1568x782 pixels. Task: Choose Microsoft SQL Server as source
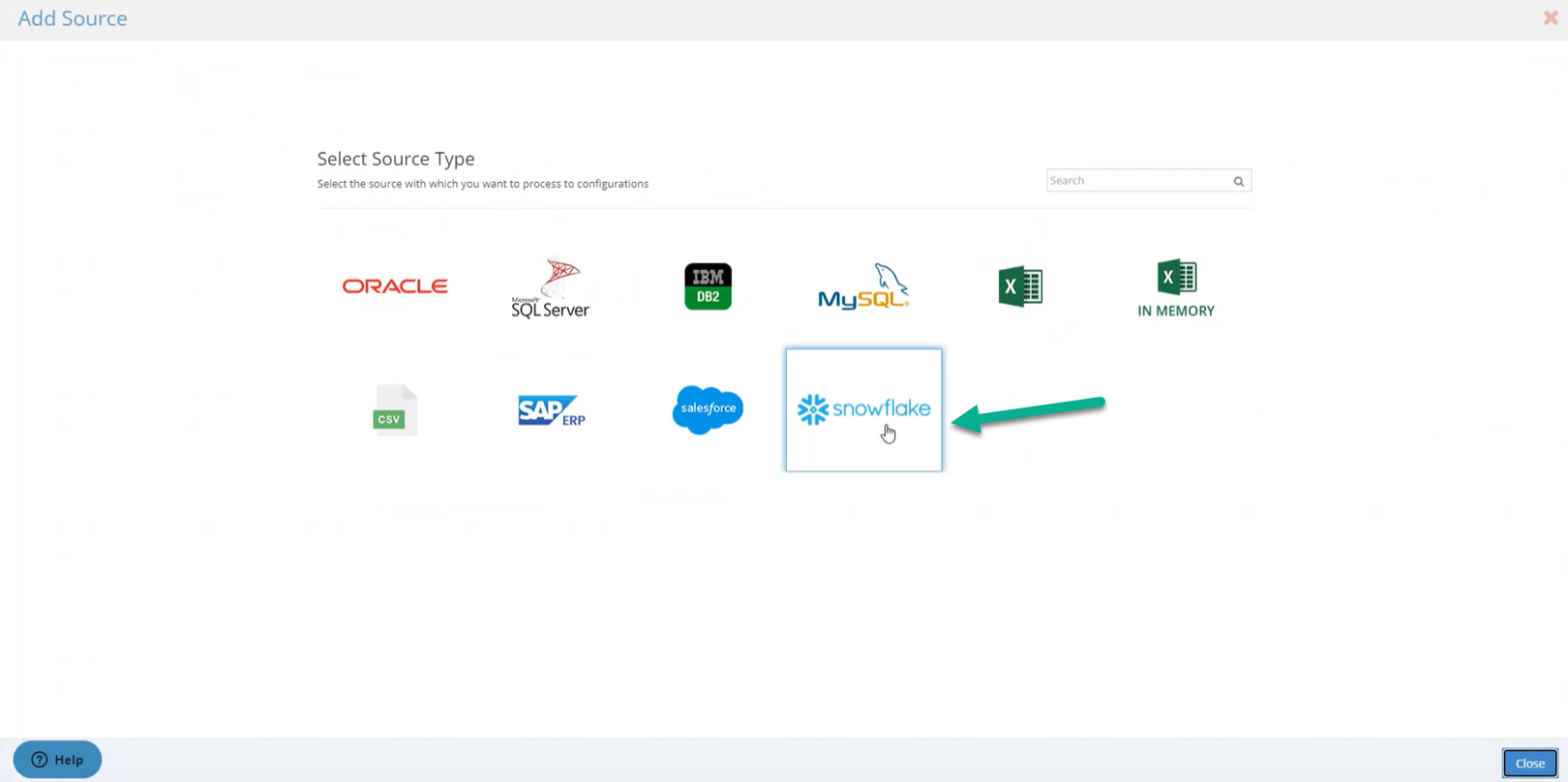point(551,287)
